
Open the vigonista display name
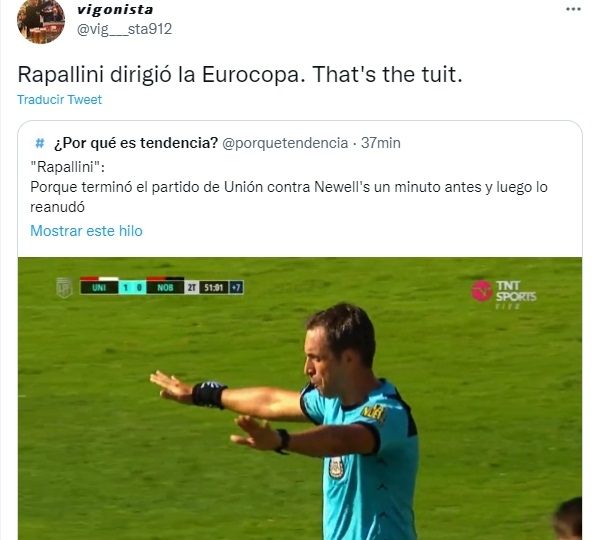pos(115,10)
